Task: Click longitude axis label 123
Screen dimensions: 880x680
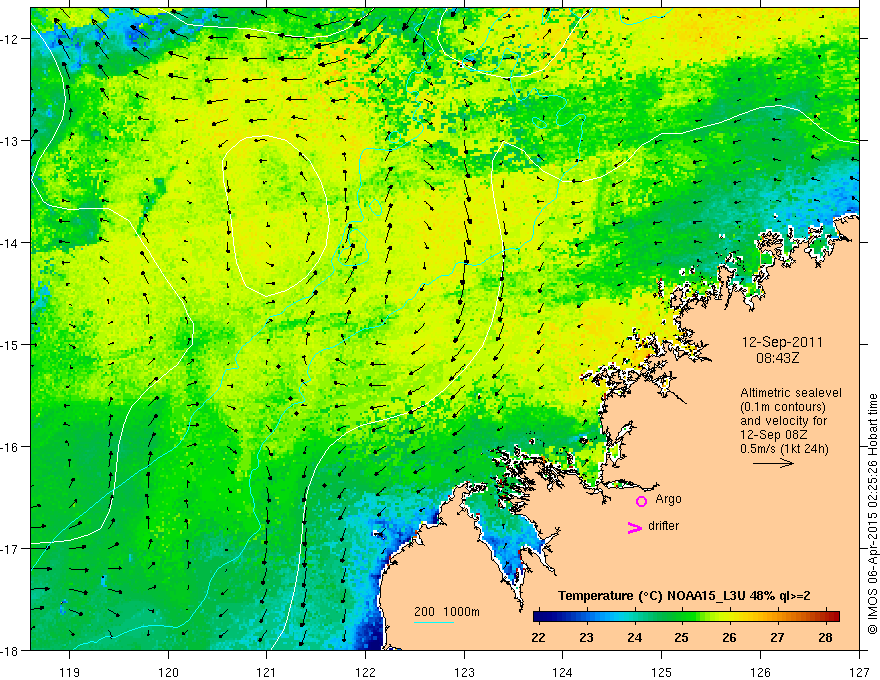Action: pyautogui.click(x=464, y=672)
